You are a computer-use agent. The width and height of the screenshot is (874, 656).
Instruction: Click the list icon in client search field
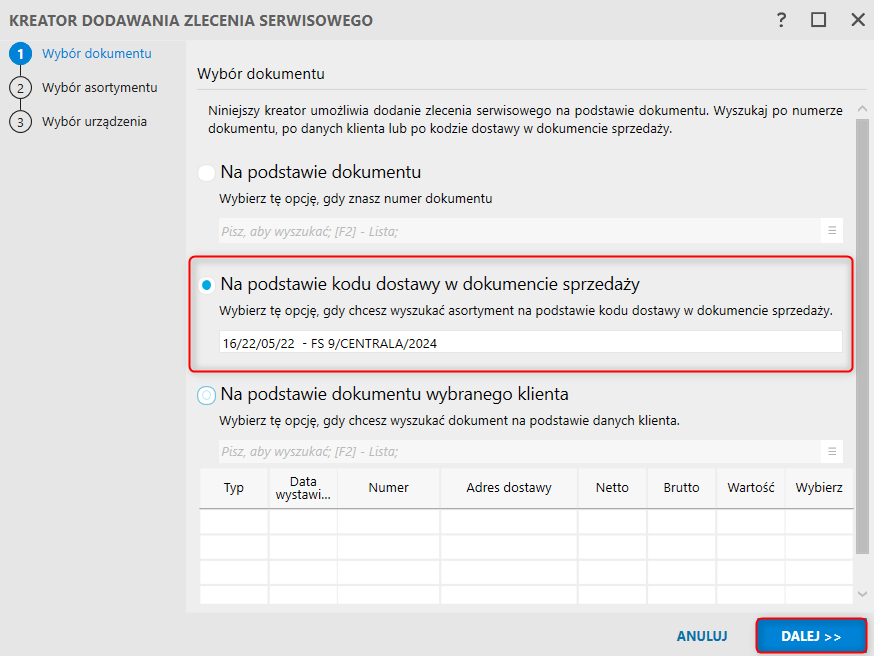point(831,451)
